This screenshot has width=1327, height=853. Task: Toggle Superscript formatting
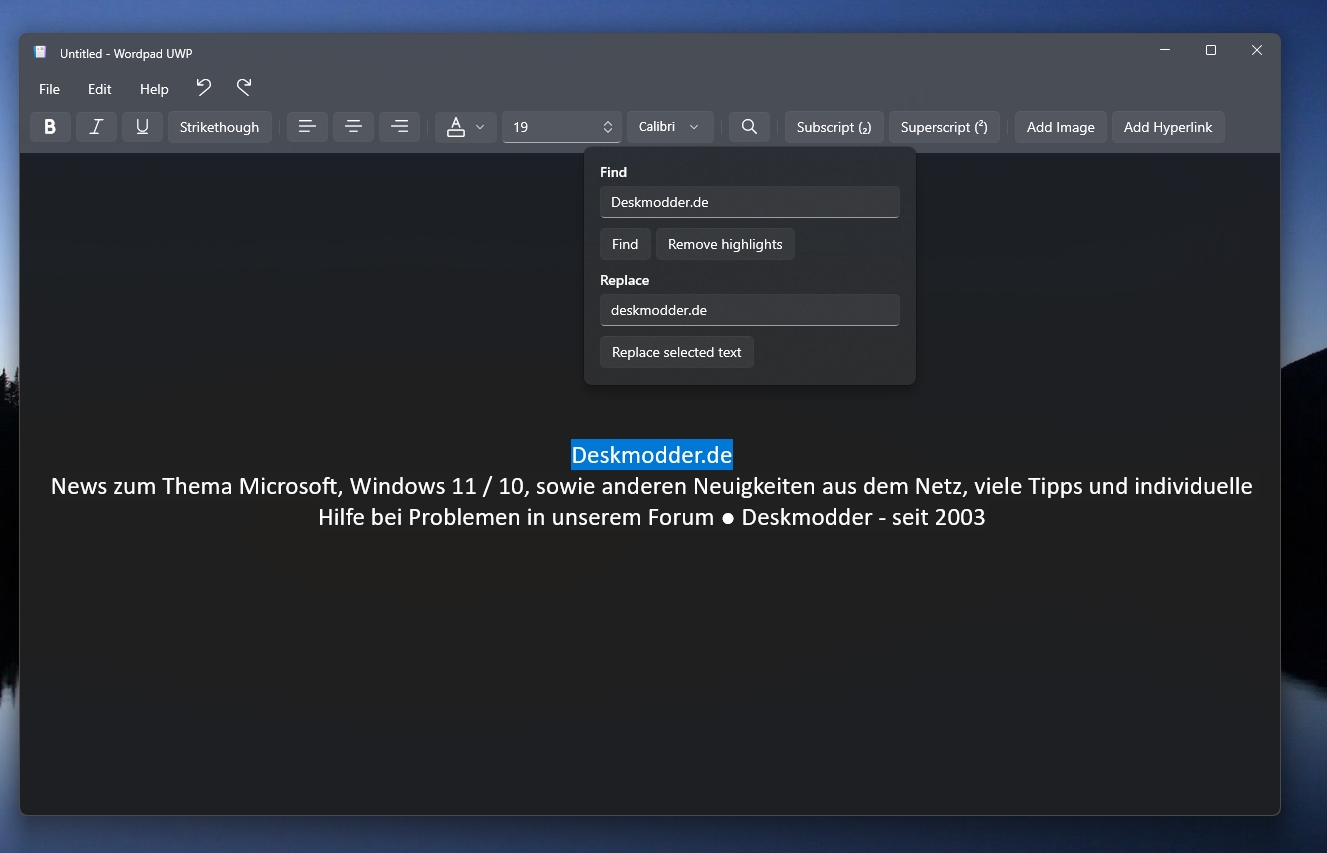coord(944,127)
